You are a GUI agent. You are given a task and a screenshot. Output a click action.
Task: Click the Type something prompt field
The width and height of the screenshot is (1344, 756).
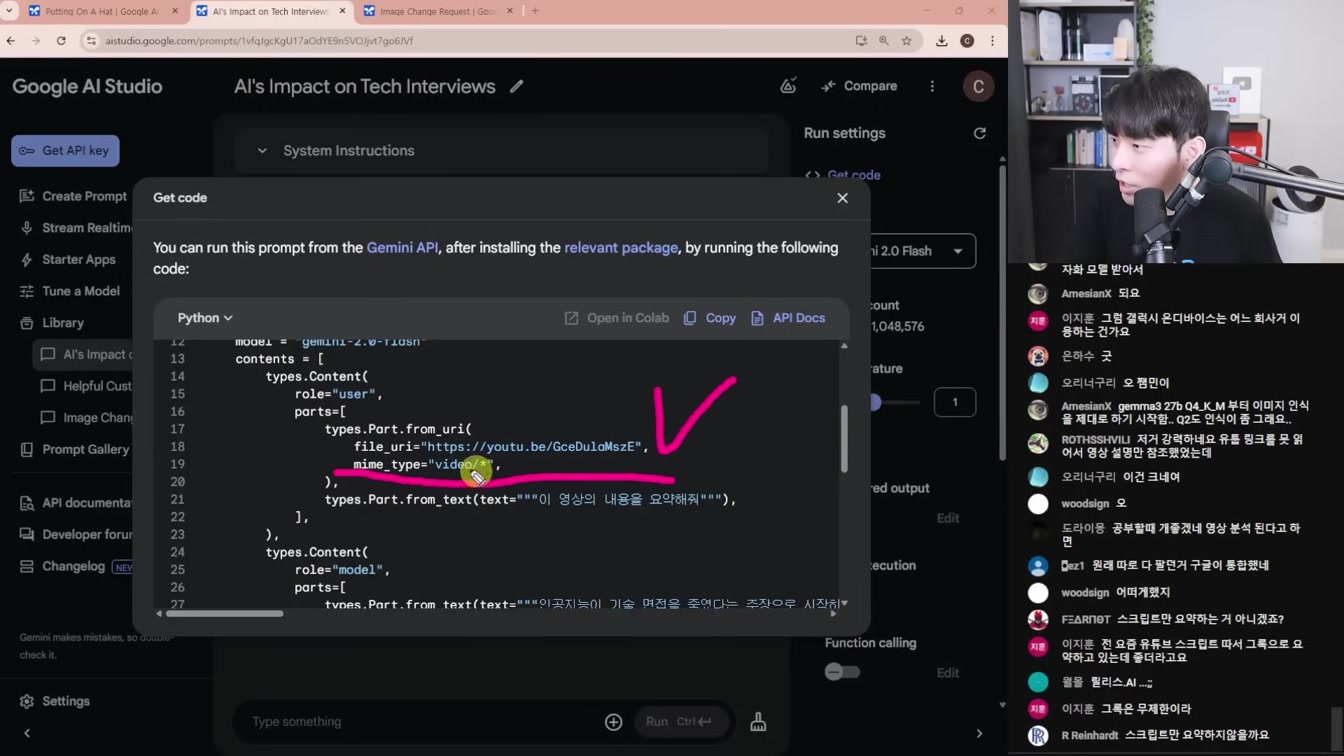[x=420, y=722]
